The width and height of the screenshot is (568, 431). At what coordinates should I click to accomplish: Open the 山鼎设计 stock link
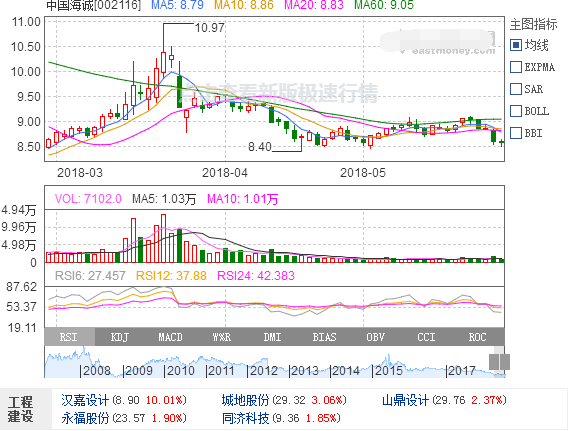(405, 400)
